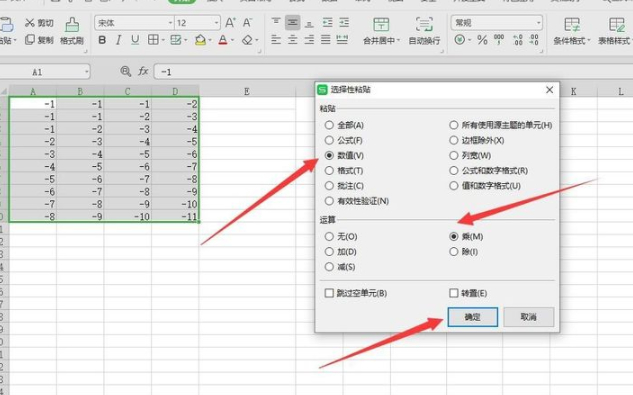The height and width of the screenshot is (395, 633).
Task: Select paste option 列宽(W)
Action: pyautogui.click(x=470, y=155)
